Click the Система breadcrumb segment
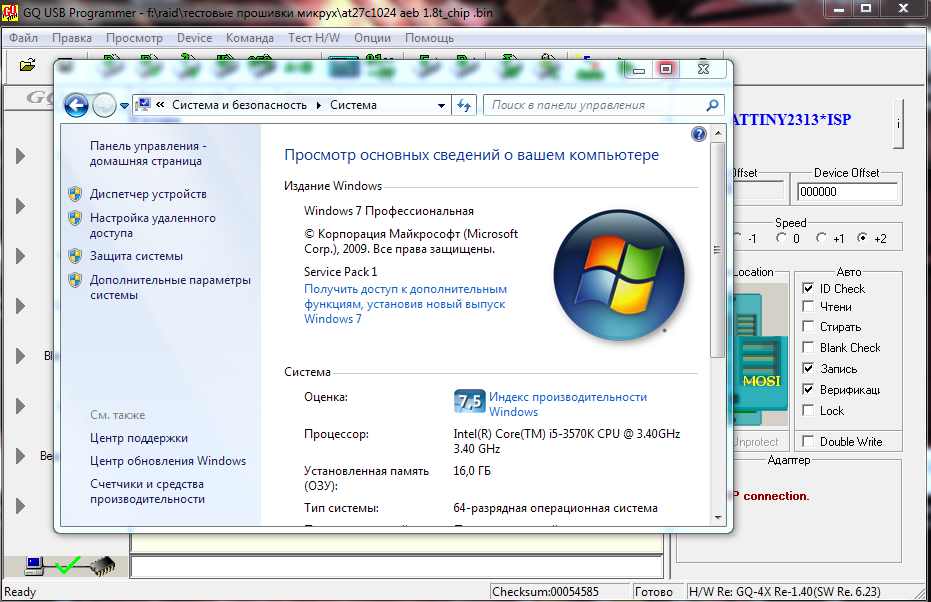931x602 pixels. point(353,105)
